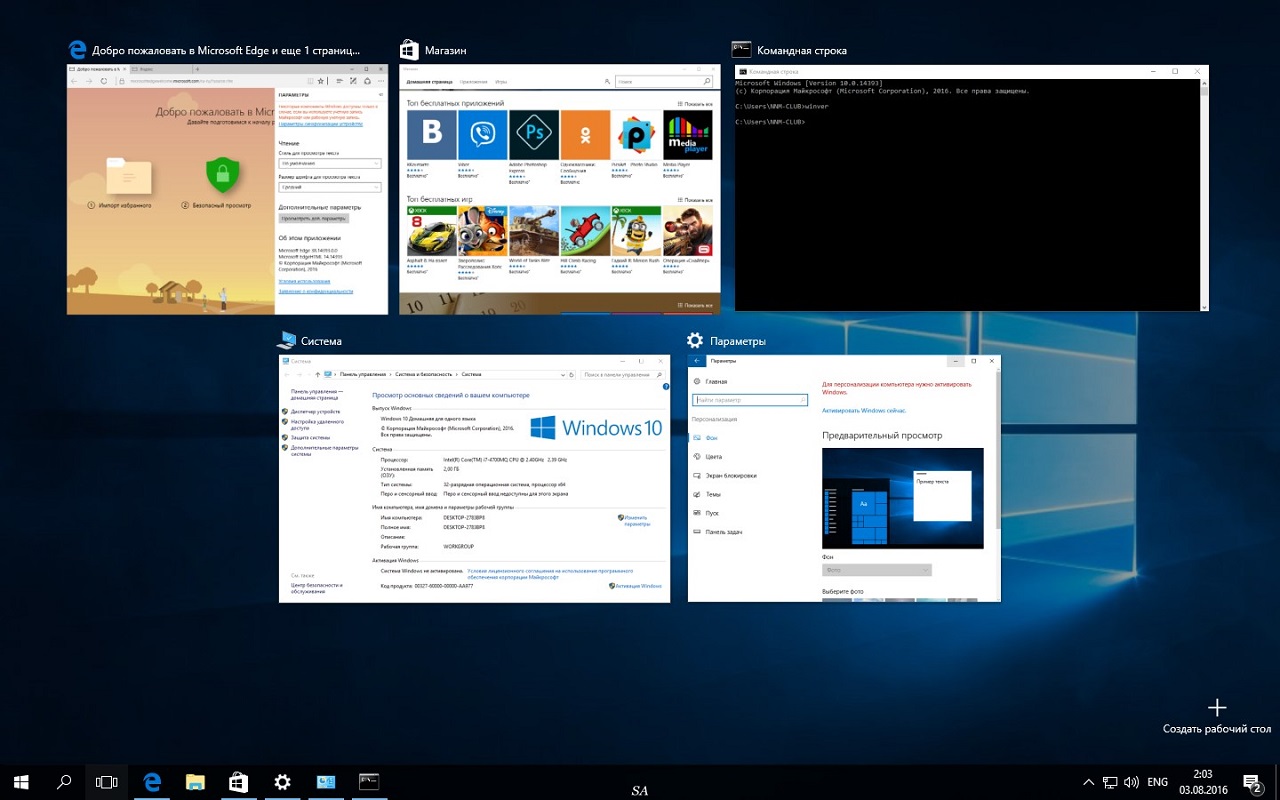Open Microsoft Edge from the taskbar
The width and height of the screenshot is (1280, 800).
[152, 782]
